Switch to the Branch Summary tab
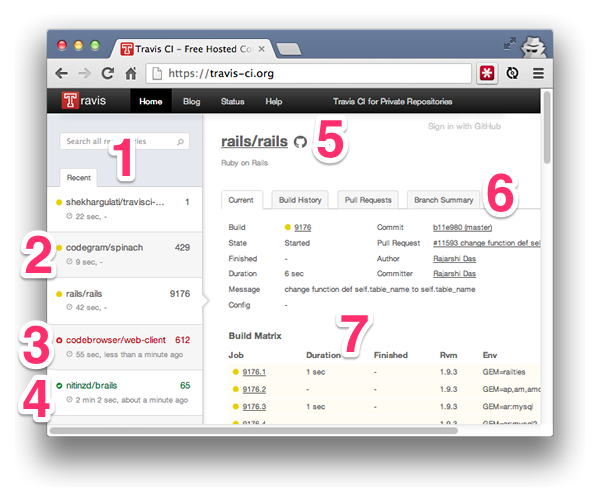600x501 pixels. coord(443,200)
